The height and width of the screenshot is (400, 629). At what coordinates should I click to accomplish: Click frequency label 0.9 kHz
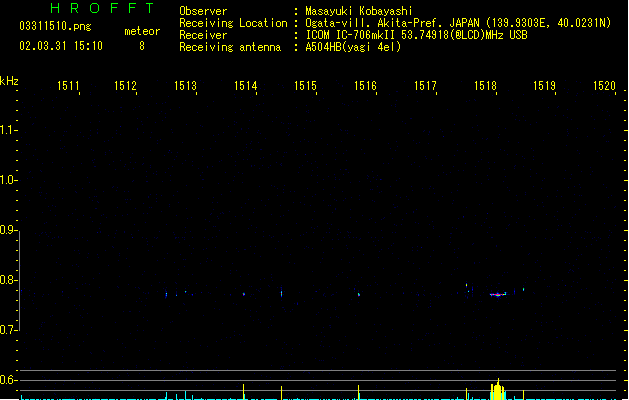7,230
